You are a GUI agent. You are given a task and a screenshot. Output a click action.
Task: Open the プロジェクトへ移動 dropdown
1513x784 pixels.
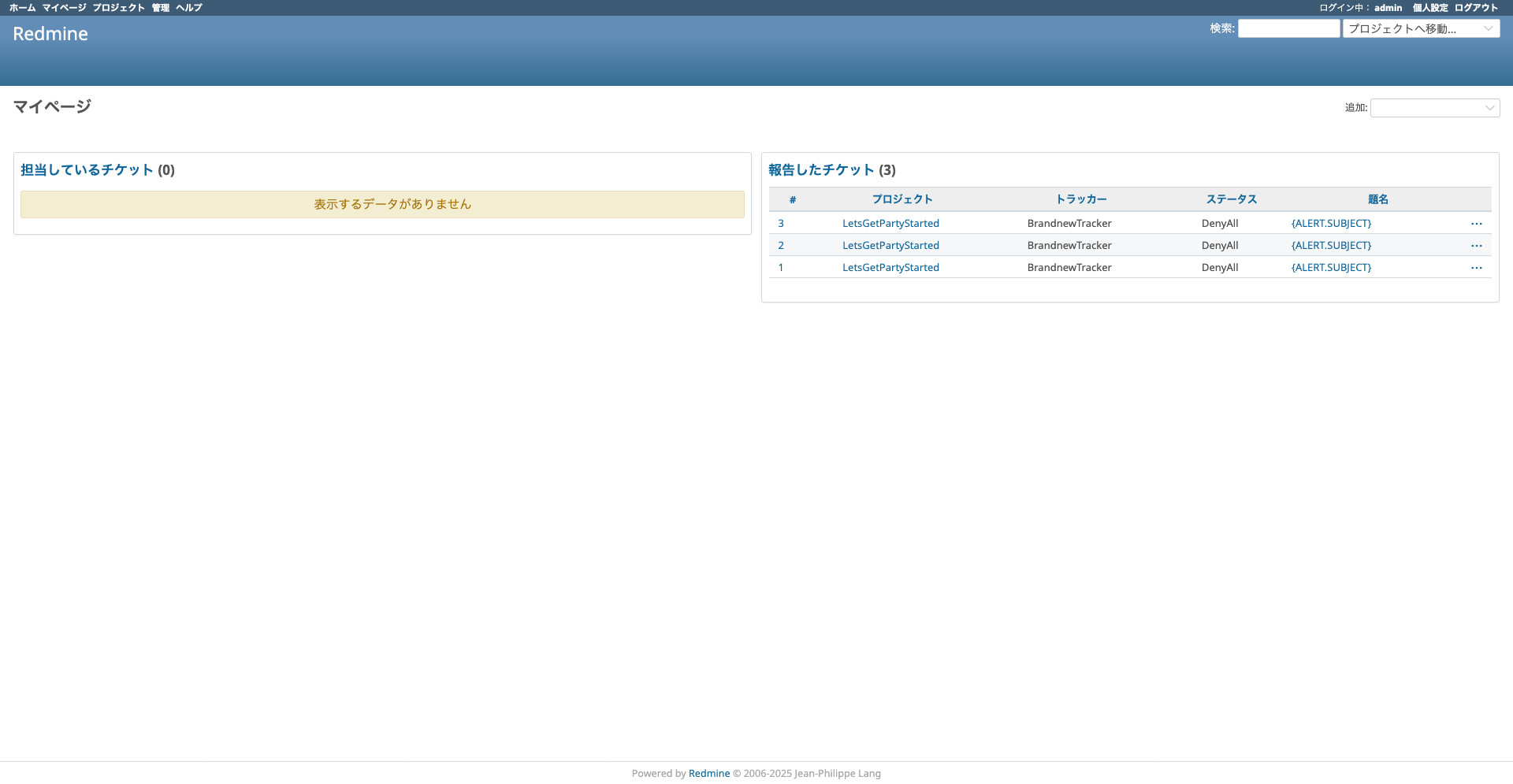pyautogui.click(x=1421, y=28)
